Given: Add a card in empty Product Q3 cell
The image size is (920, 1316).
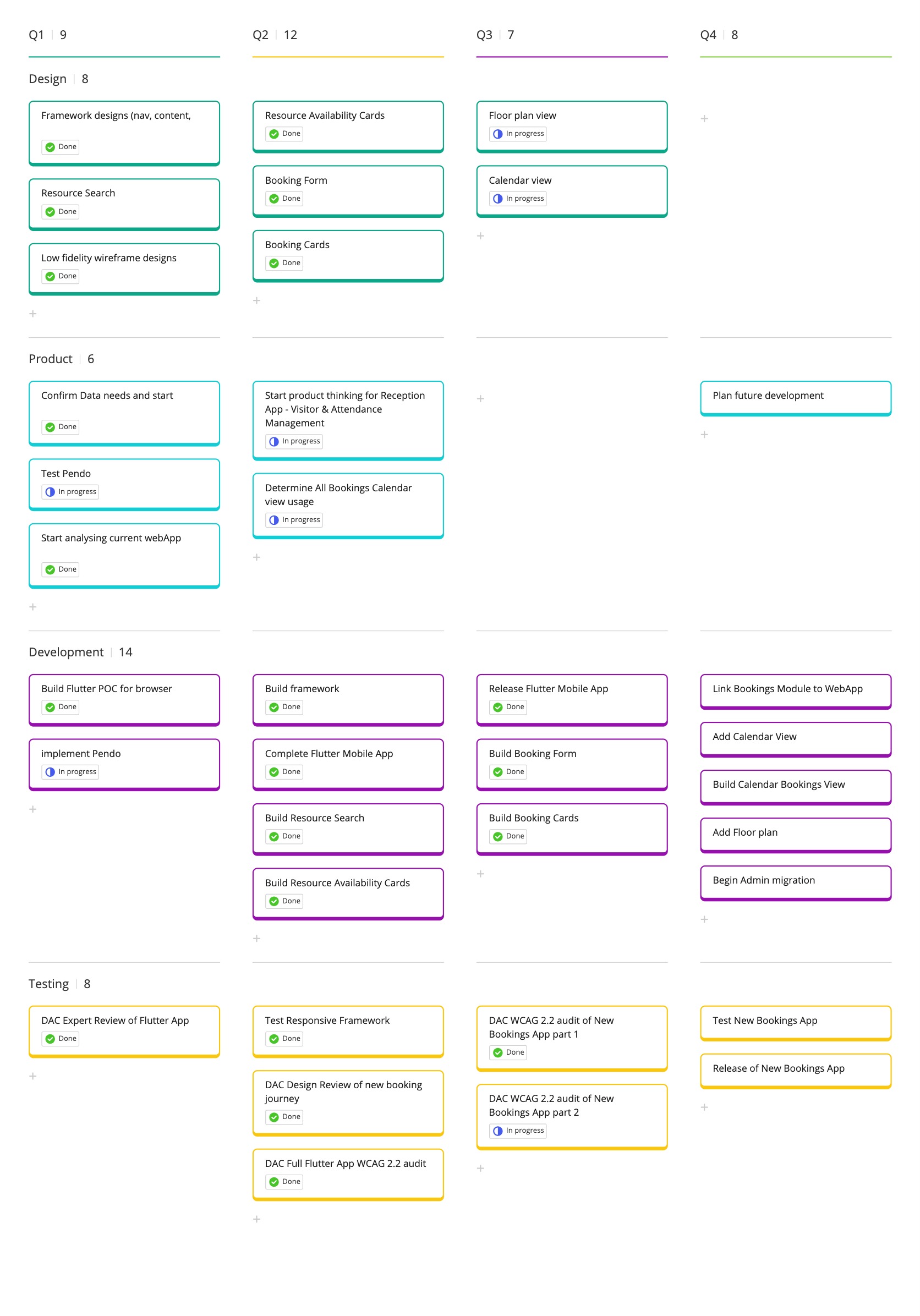Looking at the screenshot, I should tap(480, 399).
